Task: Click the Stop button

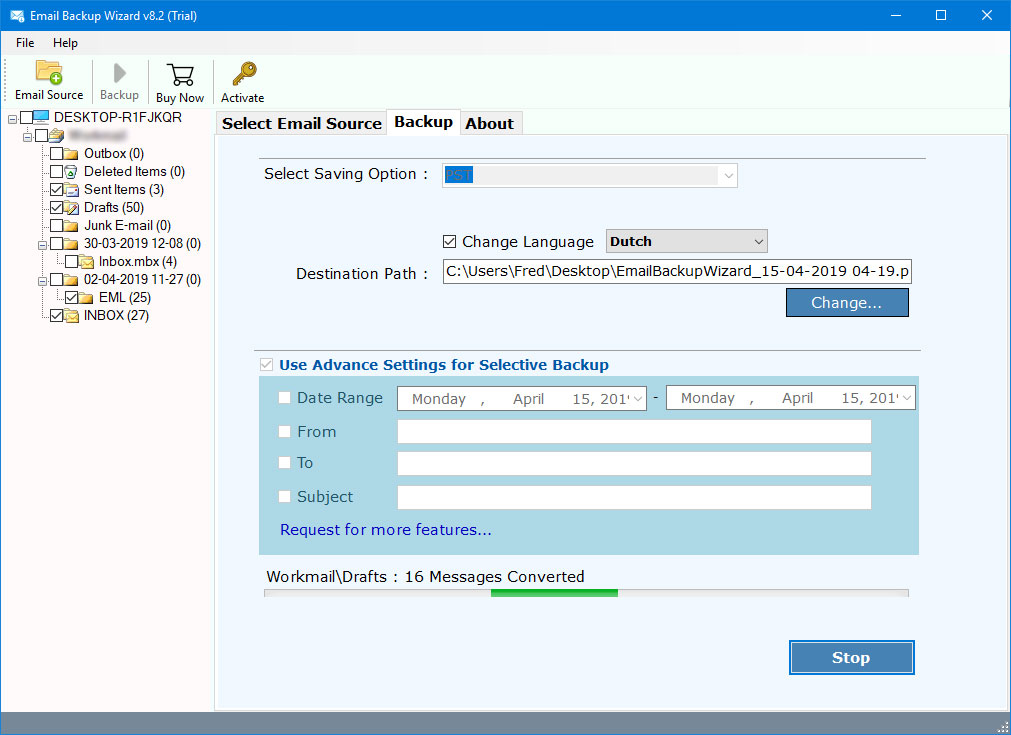Action: point(851,658)
